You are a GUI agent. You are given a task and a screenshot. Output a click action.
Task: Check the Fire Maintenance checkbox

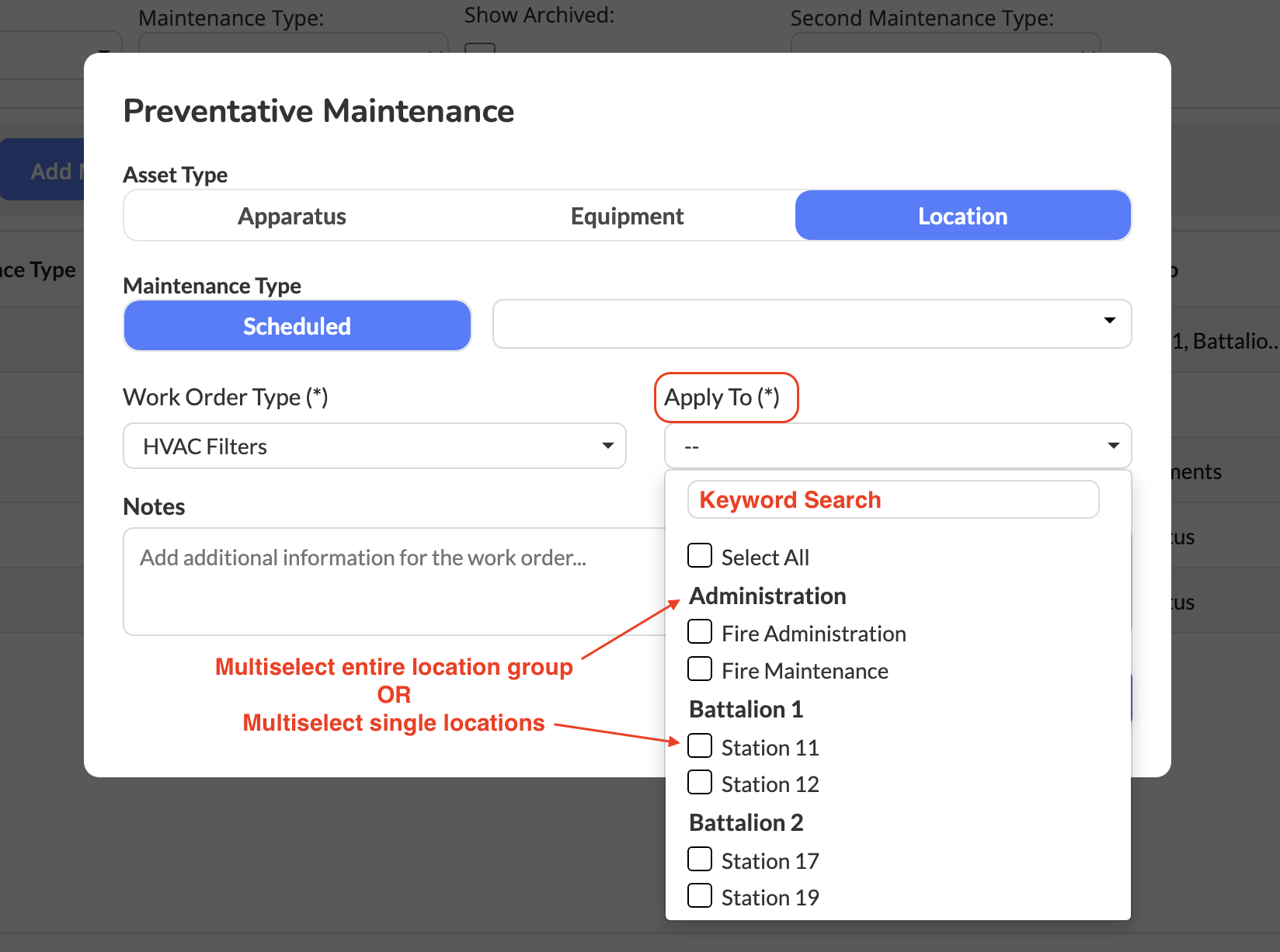(x=700, y=669)
